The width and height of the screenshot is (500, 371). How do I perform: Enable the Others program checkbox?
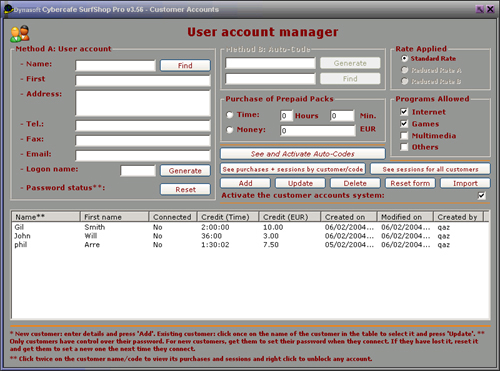(404, 147)
